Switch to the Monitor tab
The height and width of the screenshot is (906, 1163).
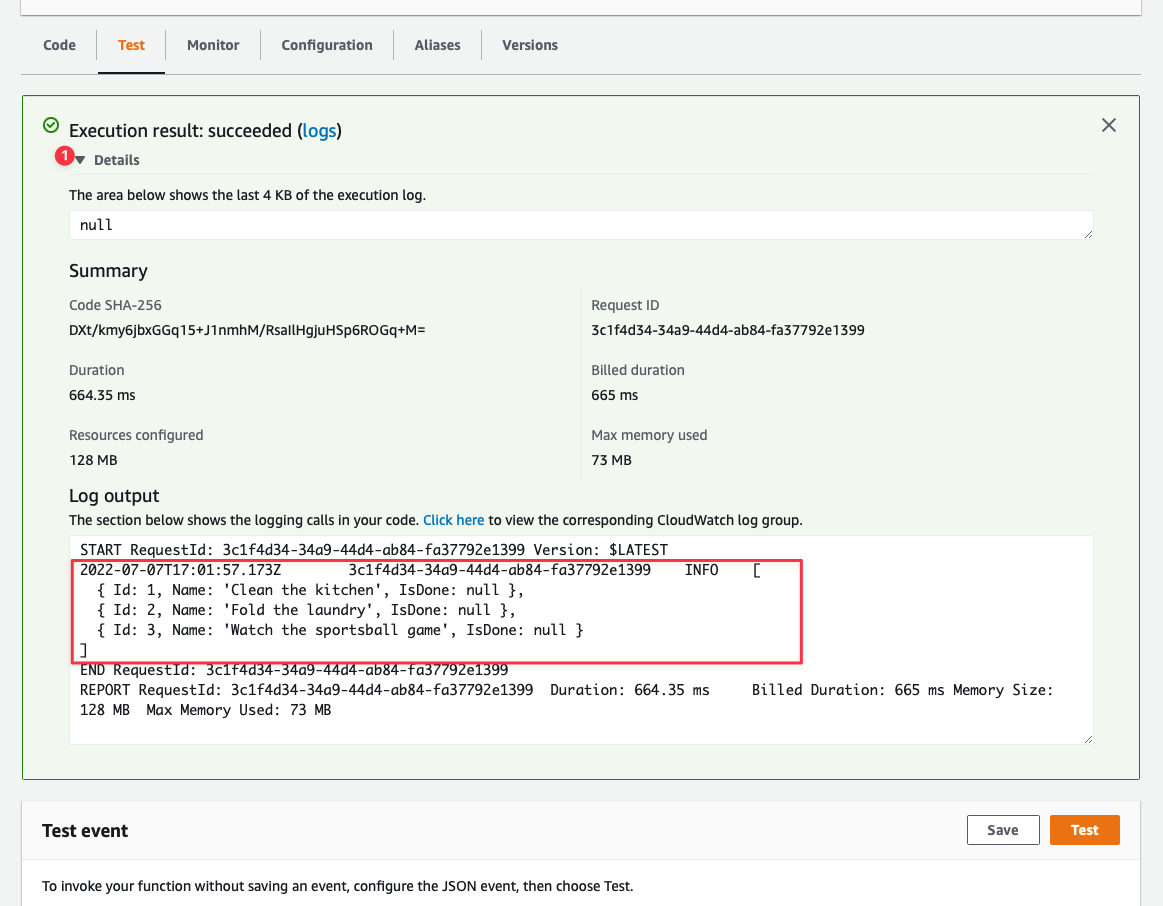[213, 45]
